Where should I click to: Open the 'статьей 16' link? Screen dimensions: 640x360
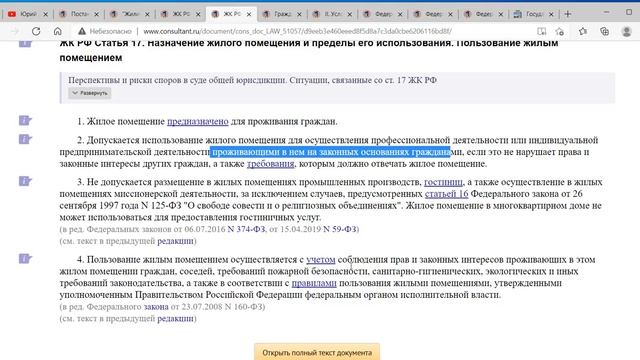[447, 194]
